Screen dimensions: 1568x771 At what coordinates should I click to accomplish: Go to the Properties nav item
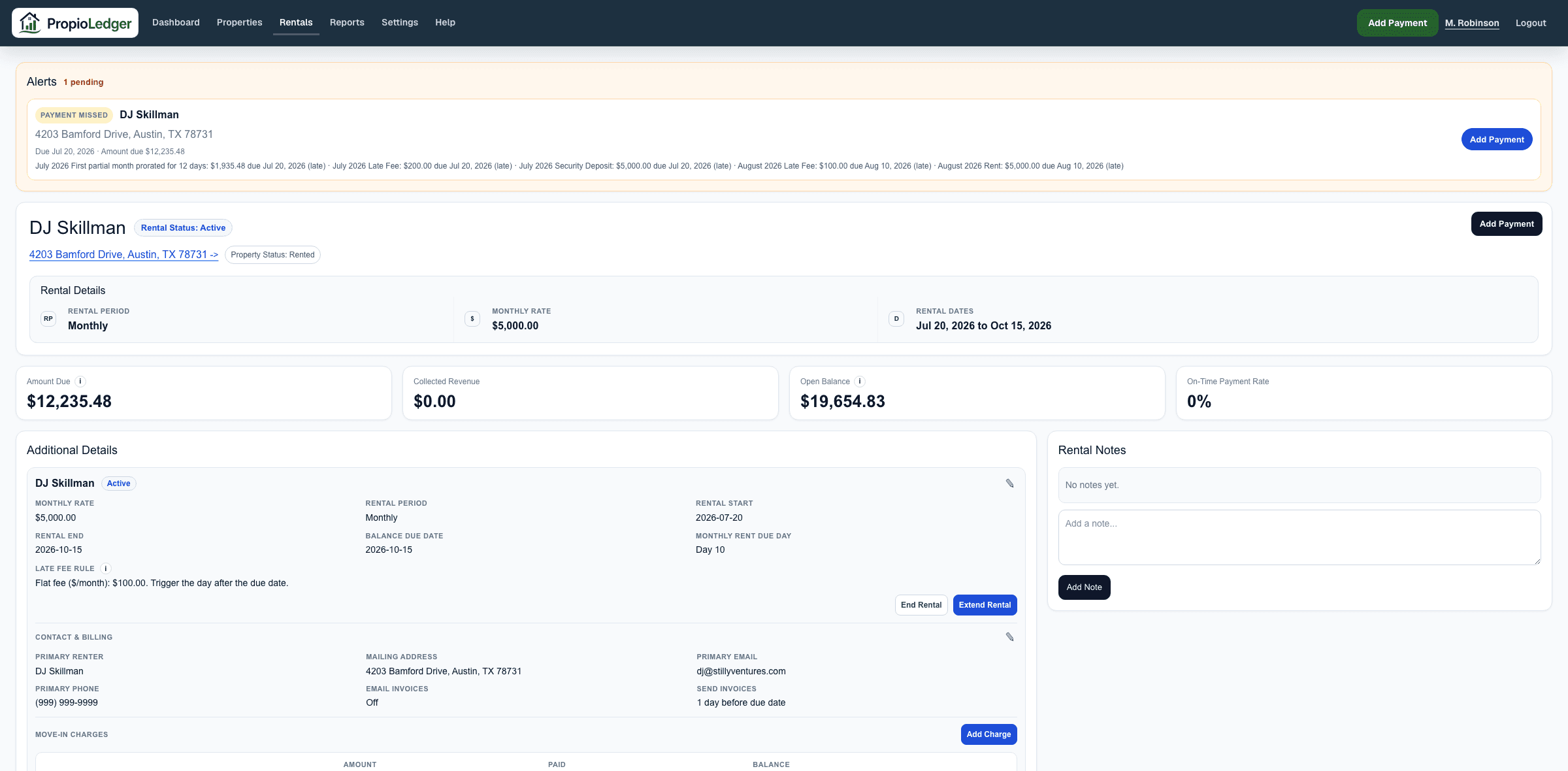point(240,22)
